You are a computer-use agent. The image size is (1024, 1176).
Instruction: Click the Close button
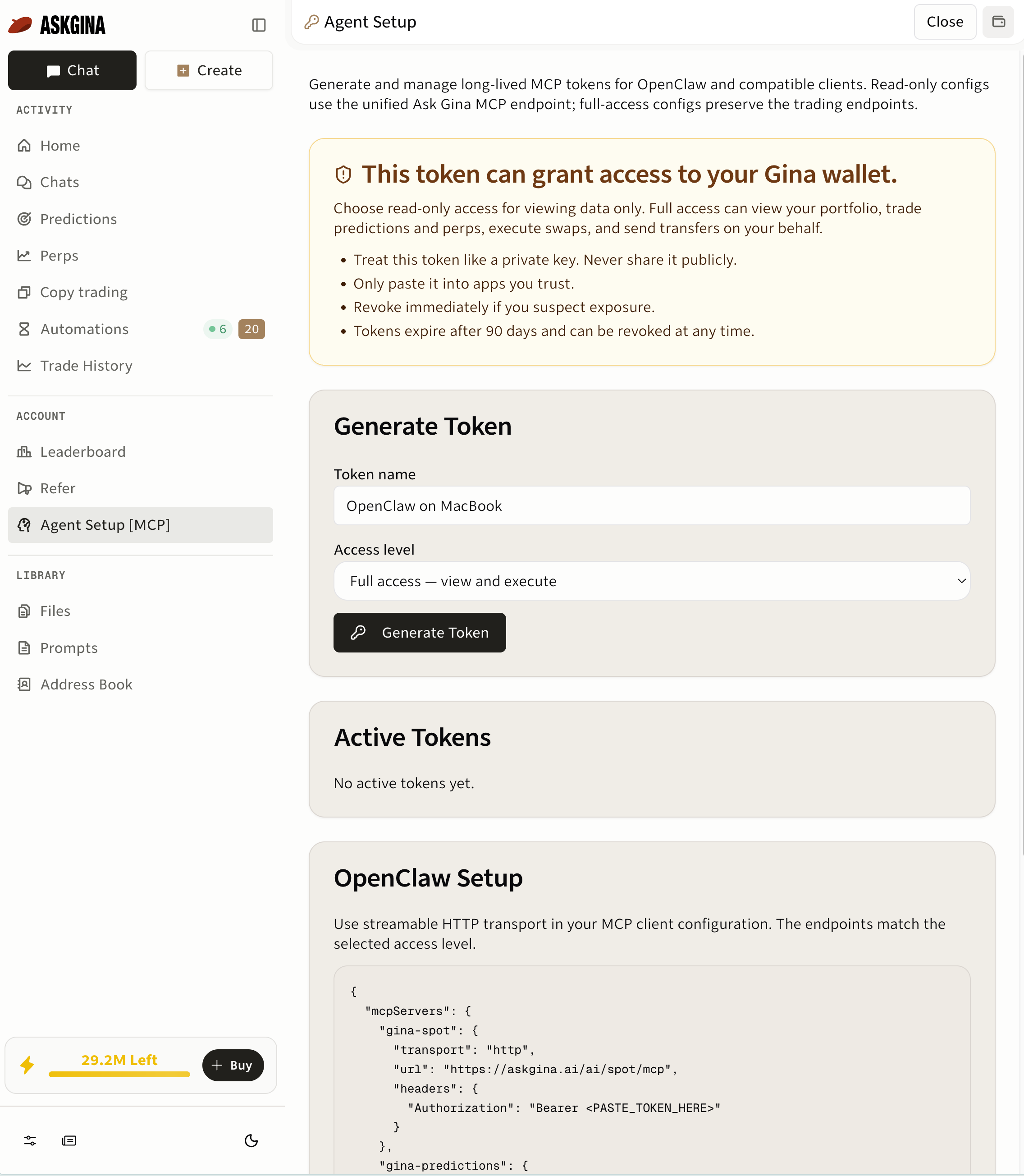(x=945, y=22)
